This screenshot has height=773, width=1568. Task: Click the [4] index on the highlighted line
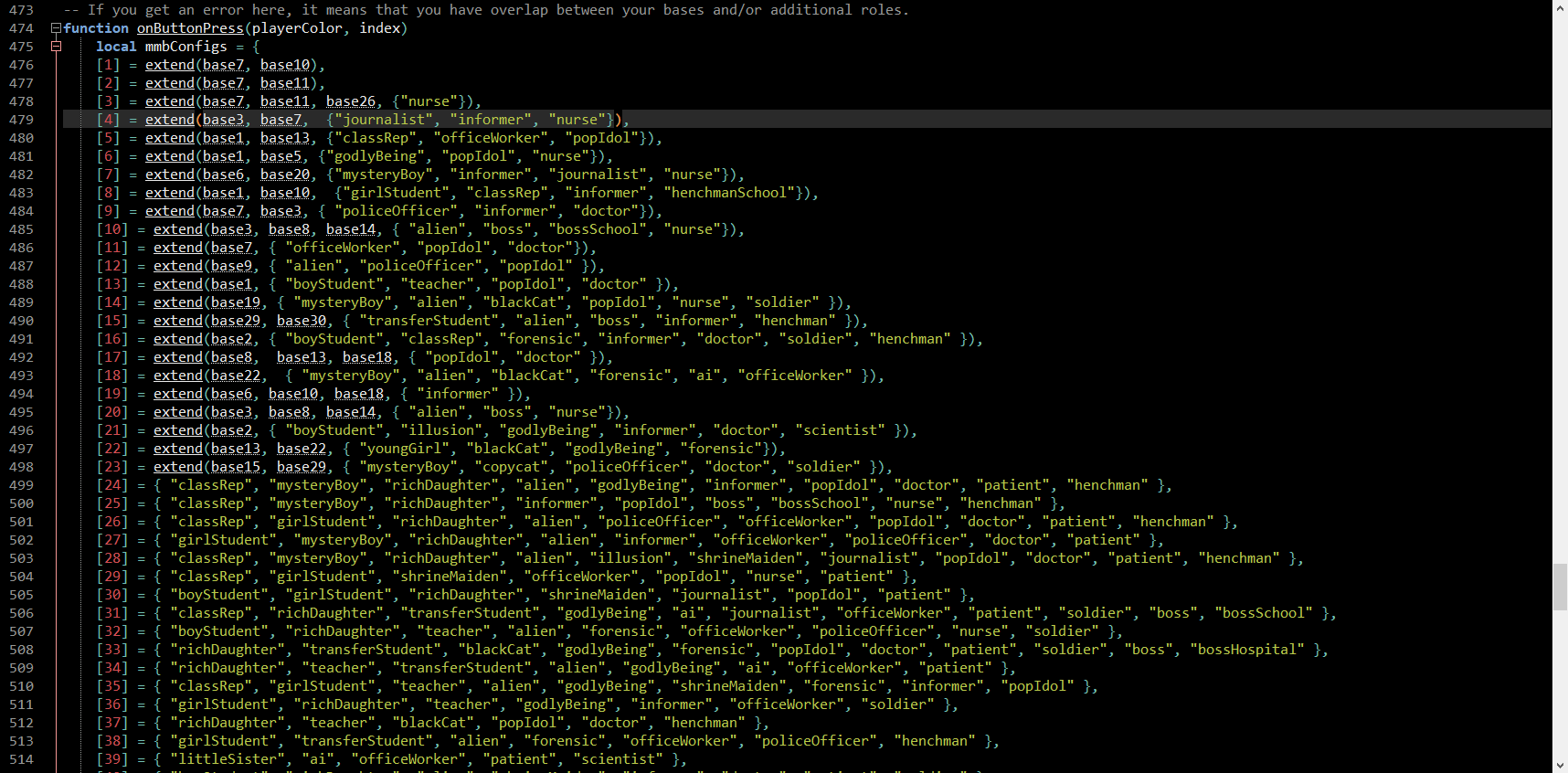point(108,120)
